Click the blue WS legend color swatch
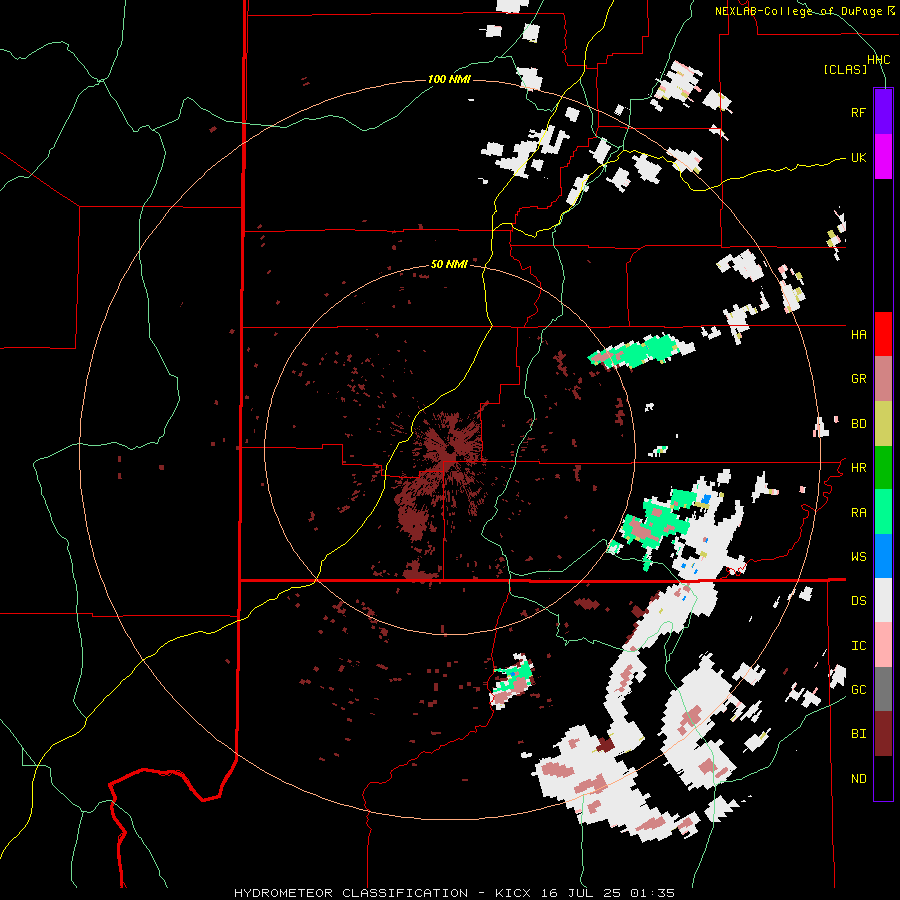 [883, 556]
